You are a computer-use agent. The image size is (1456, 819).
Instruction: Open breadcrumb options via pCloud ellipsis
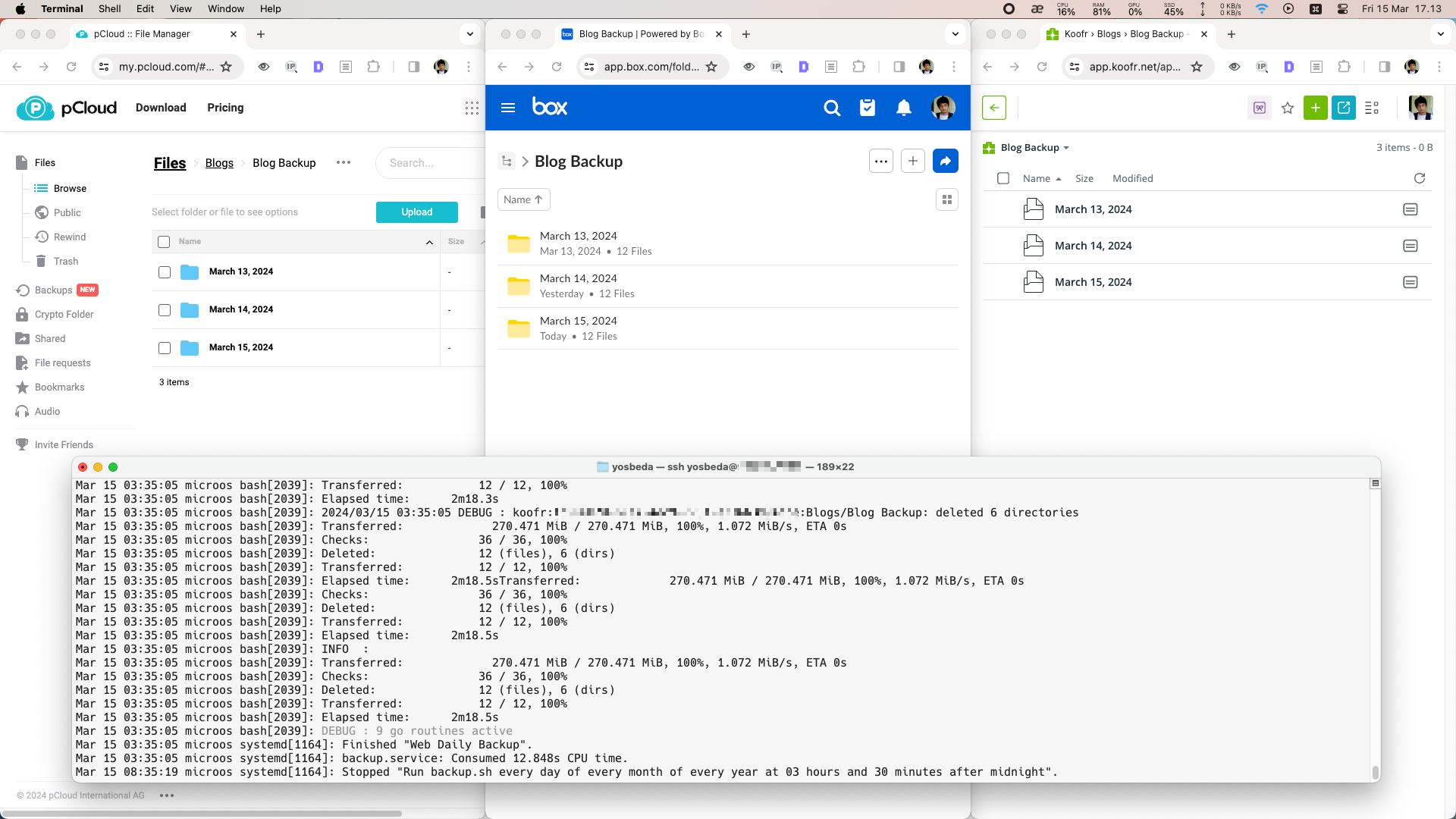tap(344, 162)
